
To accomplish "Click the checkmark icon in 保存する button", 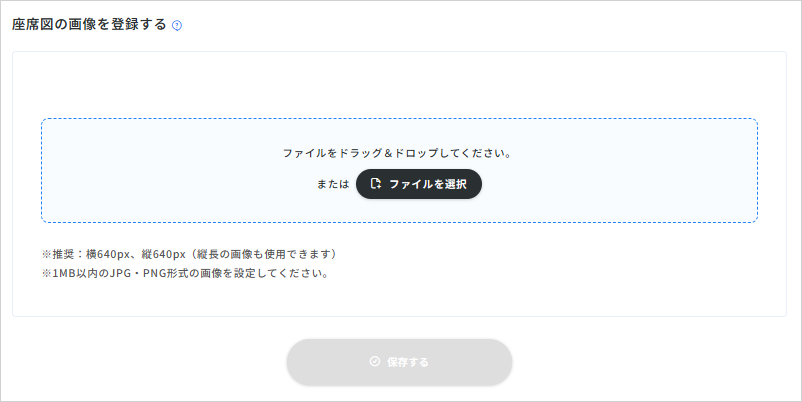I will click(x=375, y=362).
